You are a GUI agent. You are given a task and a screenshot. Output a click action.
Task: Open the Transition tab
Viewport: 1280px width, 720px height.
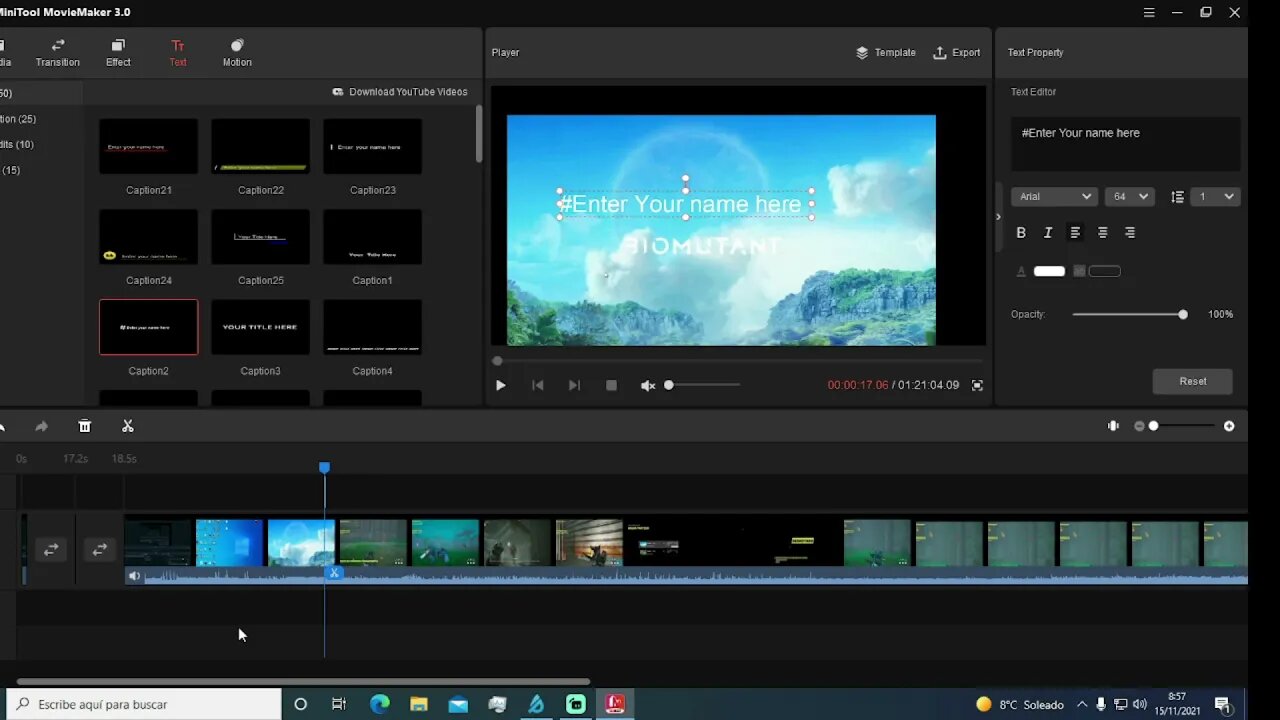58,52
